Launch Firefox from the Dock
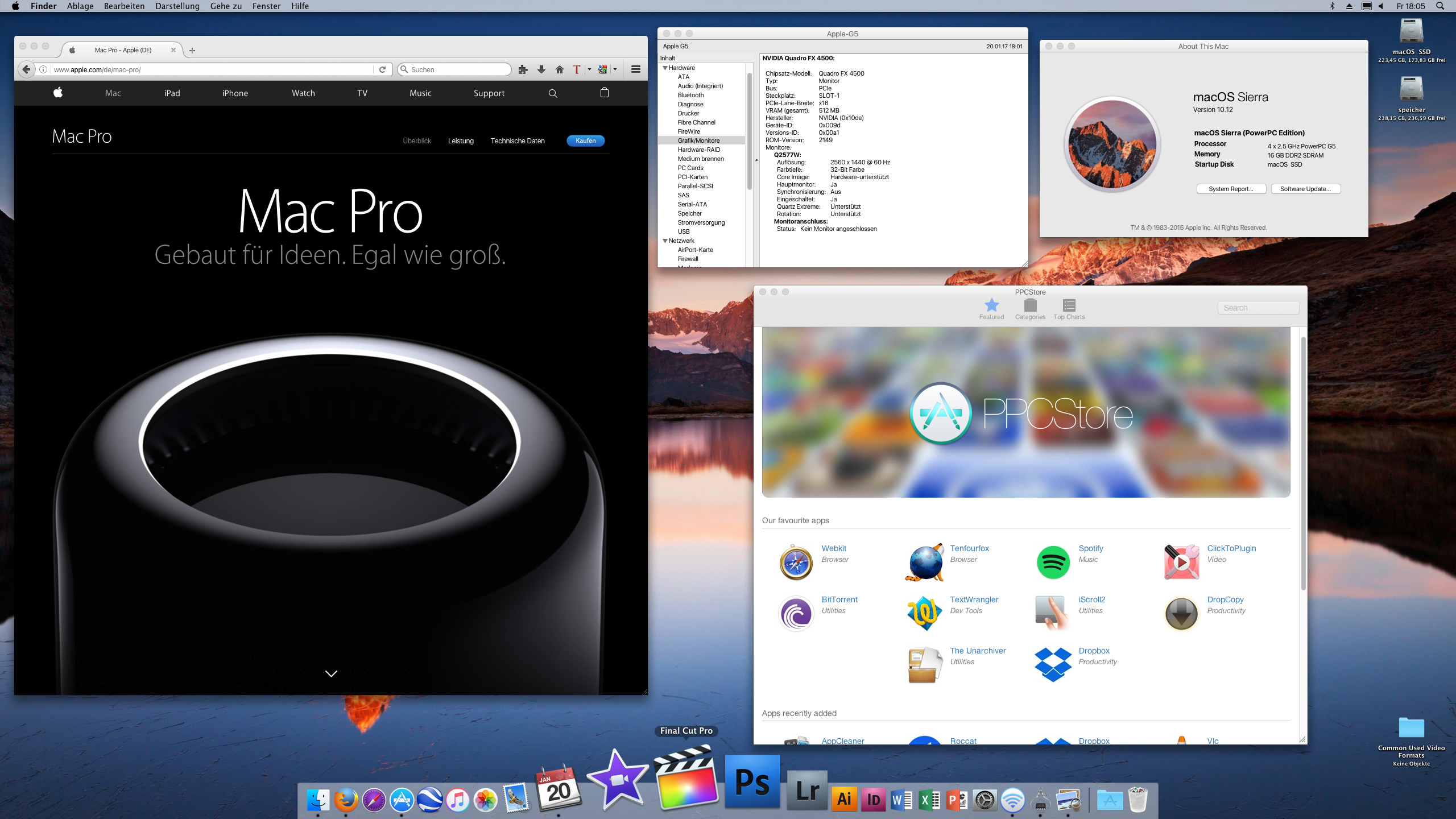The image size is (1456, 819). point(346,800)
